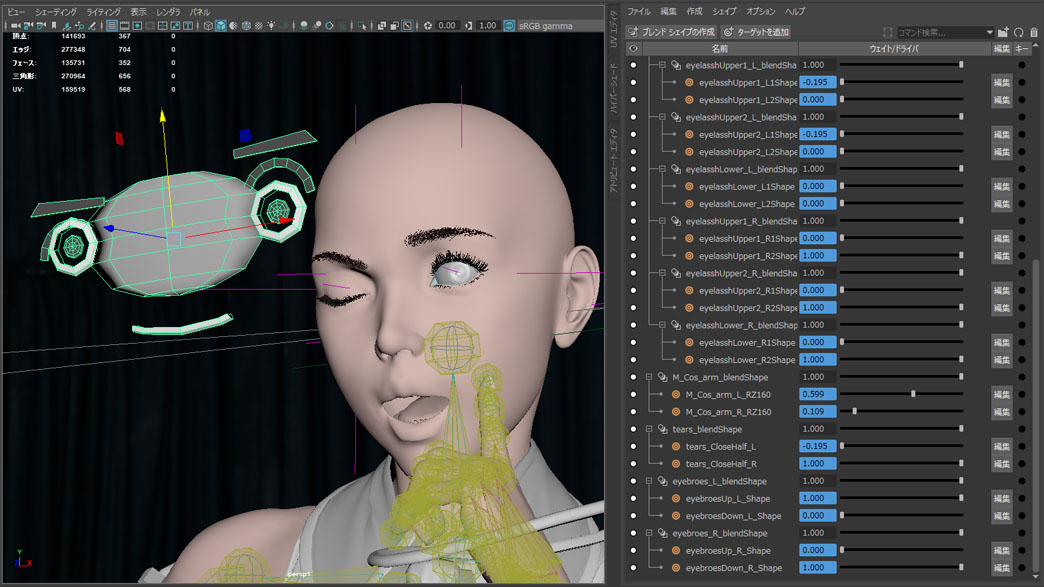Screen dimensions: 1044x587
Task: Toggle the viewport bookmarks icon
Action: tap(54, 26)
